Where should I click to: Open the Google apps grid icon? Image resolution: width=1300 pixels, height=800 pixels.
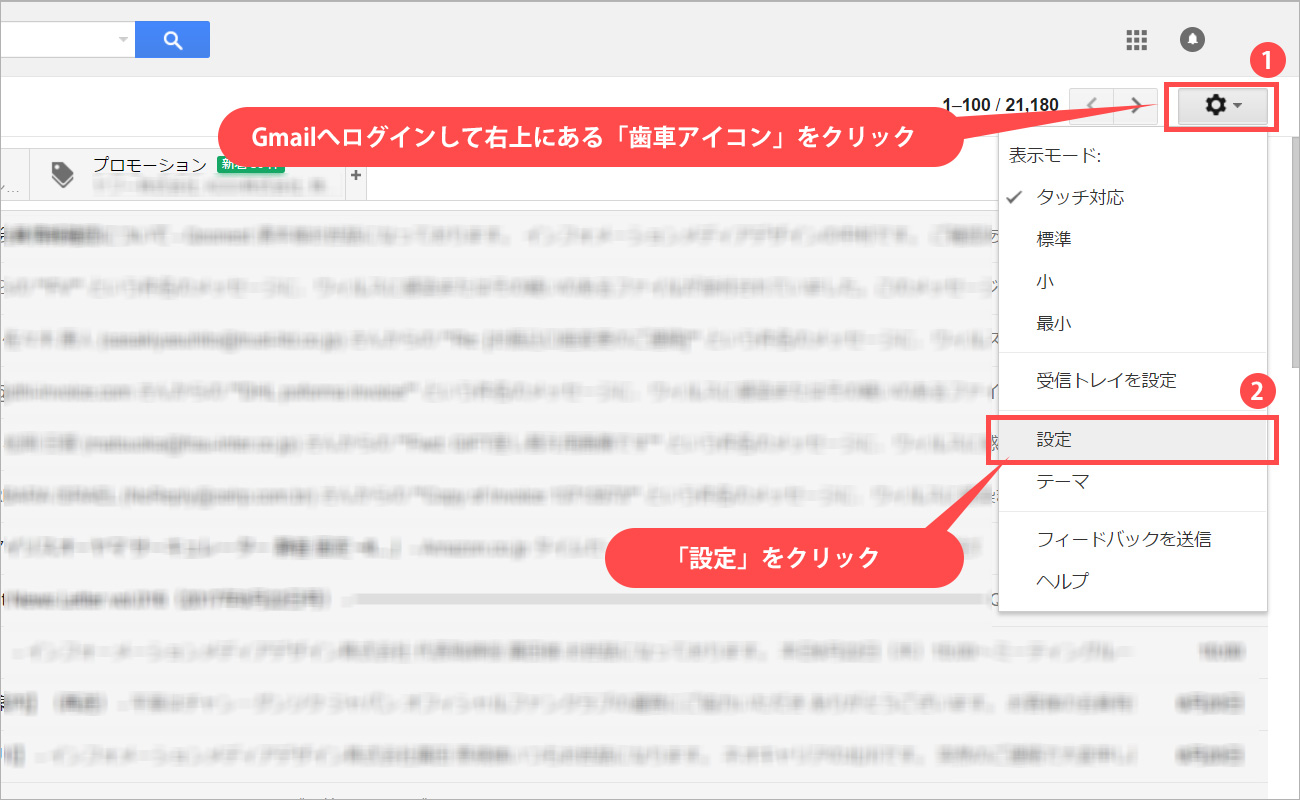pyautogui.click(x=1136, y=40)
